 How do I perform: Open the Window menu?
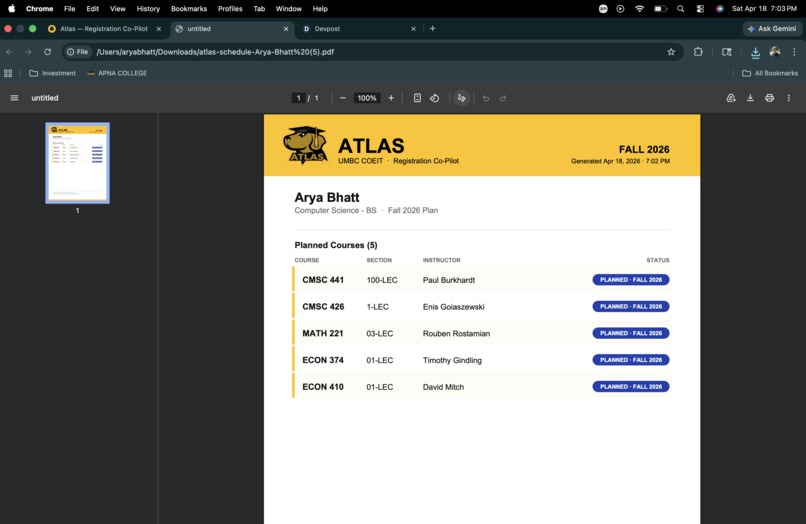[288, 9]
